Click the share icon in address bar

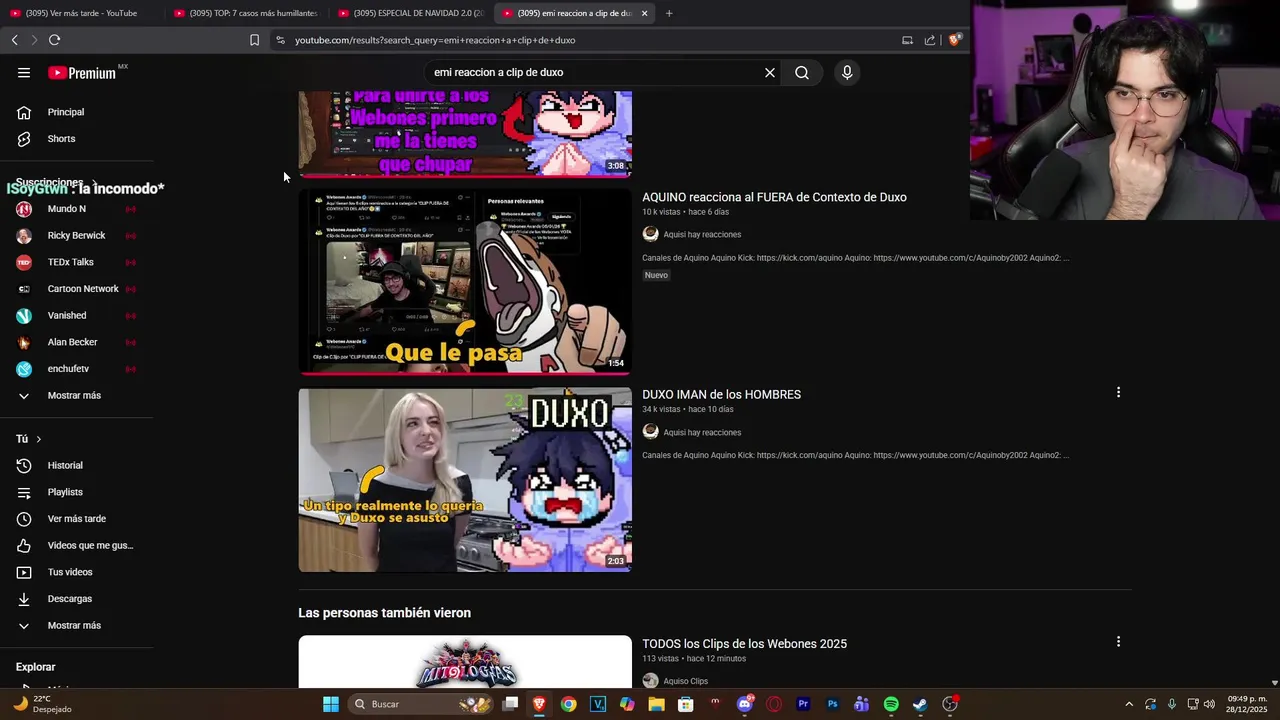tap(930, 40)
